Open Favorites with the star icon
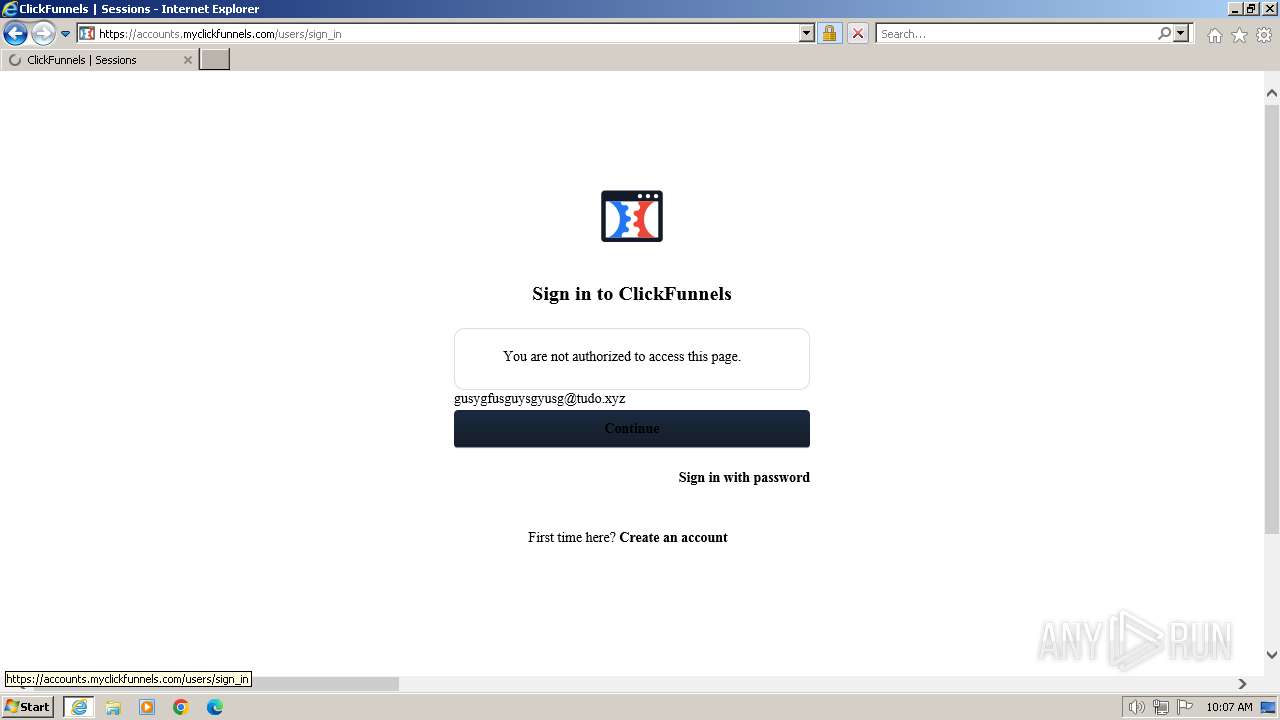 pyautogui.click(x=1239, y=35)
